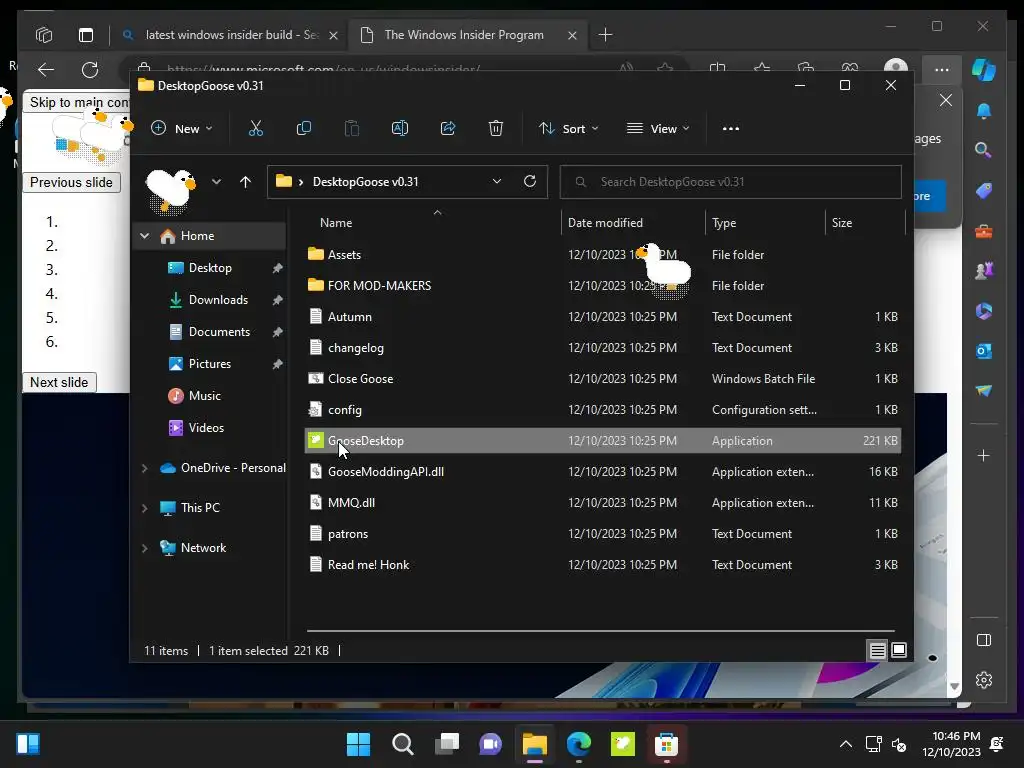The height and width of the screenshot is (768, 1024).
Task: Open Edge sidebar settings gear
Action: [x=984, y=680]
